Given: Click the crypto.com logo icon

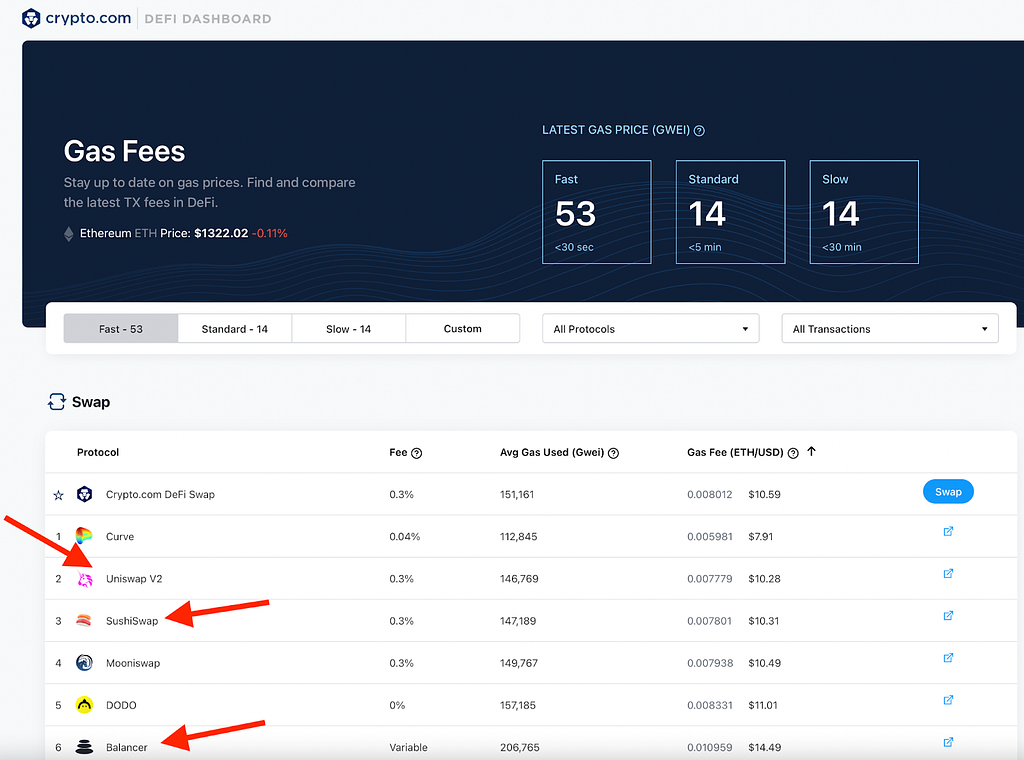Looking at the screenshot, I should tap(31, 18).
